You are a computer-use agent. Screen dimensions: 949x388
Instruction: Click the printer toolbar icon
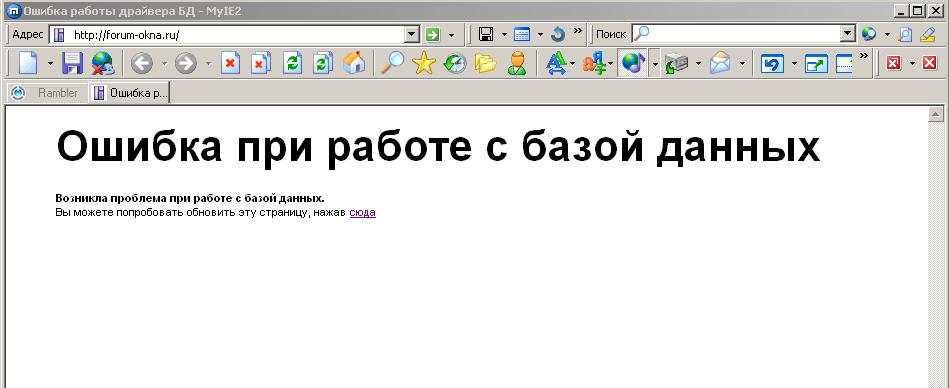pyautogui.click(x=676, y=63)
